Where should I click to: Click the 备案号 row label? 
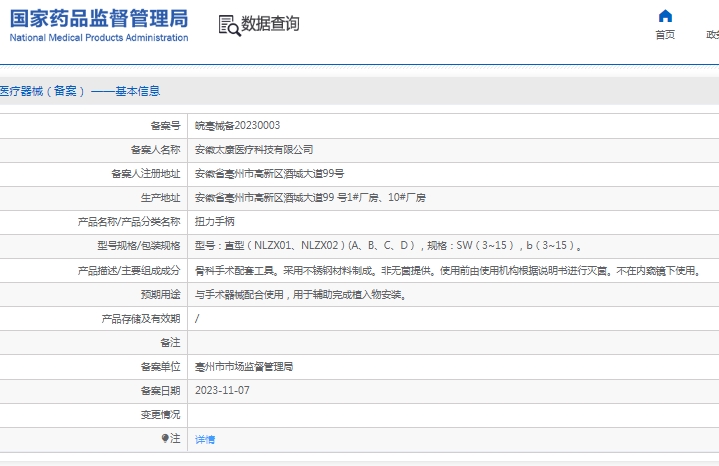(x=166, y=126)
